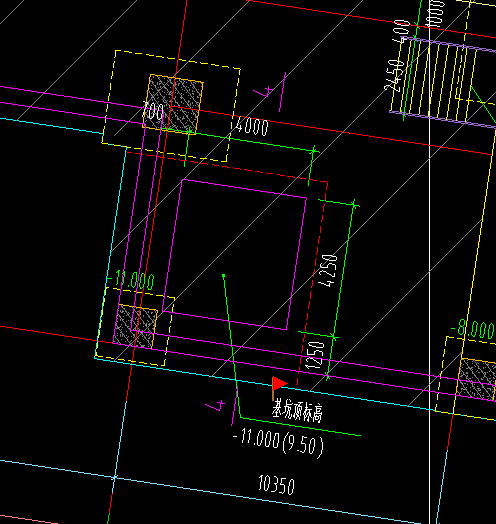496x524 pixels.
Task: Pick the hatched column below green -11.000
Action: (x=135, y=327)
